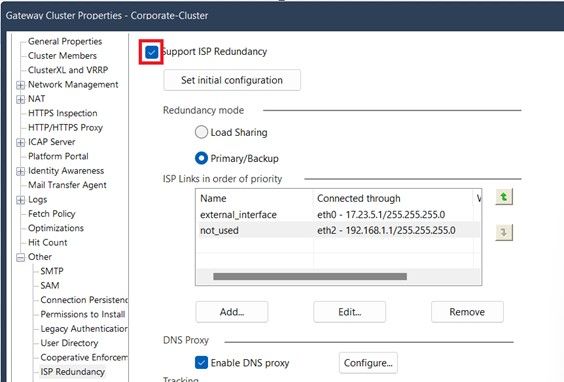This screenshot has height=382, width=564.
Task: Click Edit... for ISP link
Action: [350, 312]
